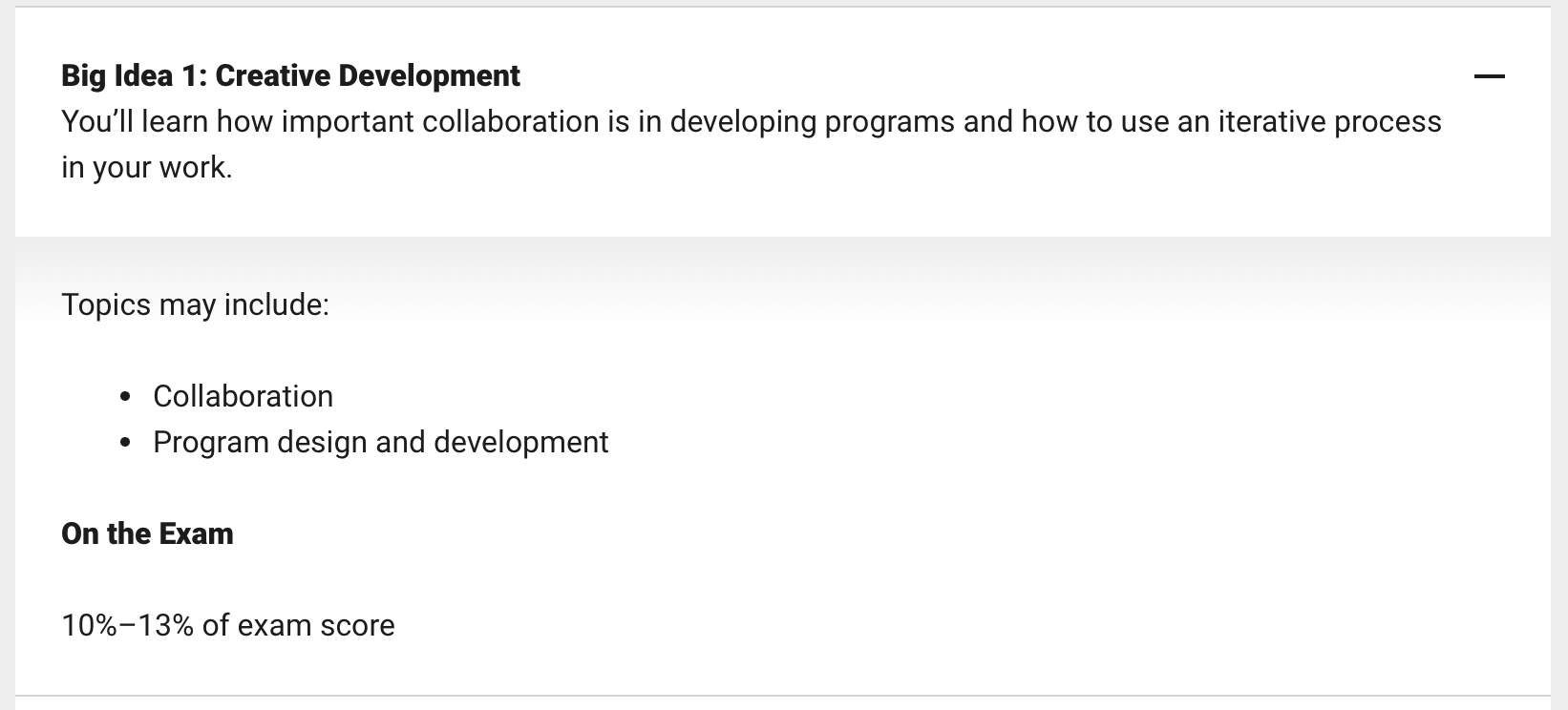Screen dimensions: 1568x710
Task: Click the bullet before Collaboration
Action: (125, 397)
